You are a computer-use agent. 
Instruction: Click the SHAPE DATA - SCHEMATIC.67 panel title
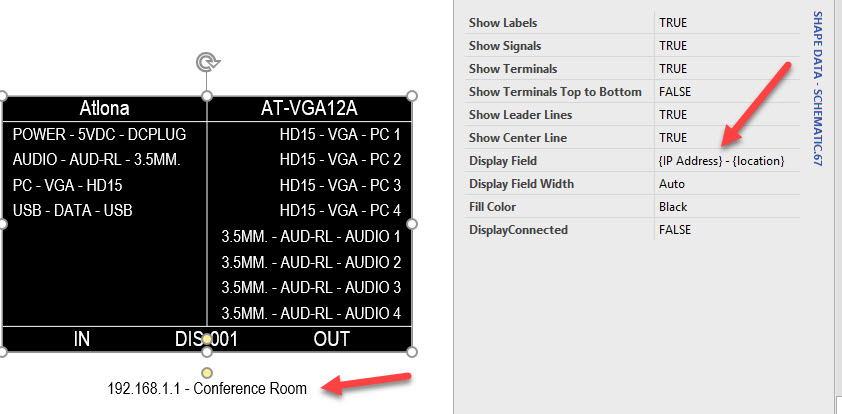(817, 89)
